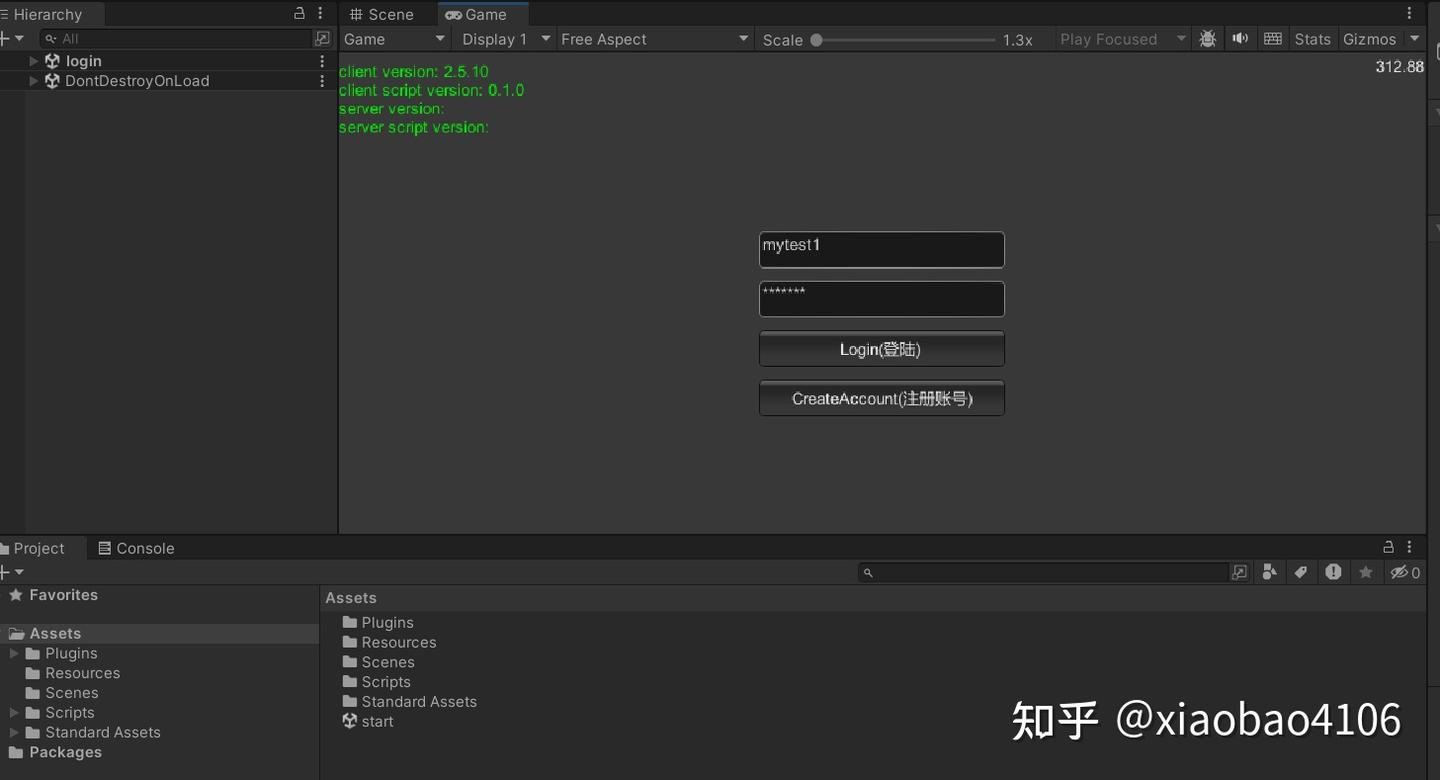Click the search-by-type icon in Project toolbar
Screen dimensions: 1440x780
point(1270,571)
